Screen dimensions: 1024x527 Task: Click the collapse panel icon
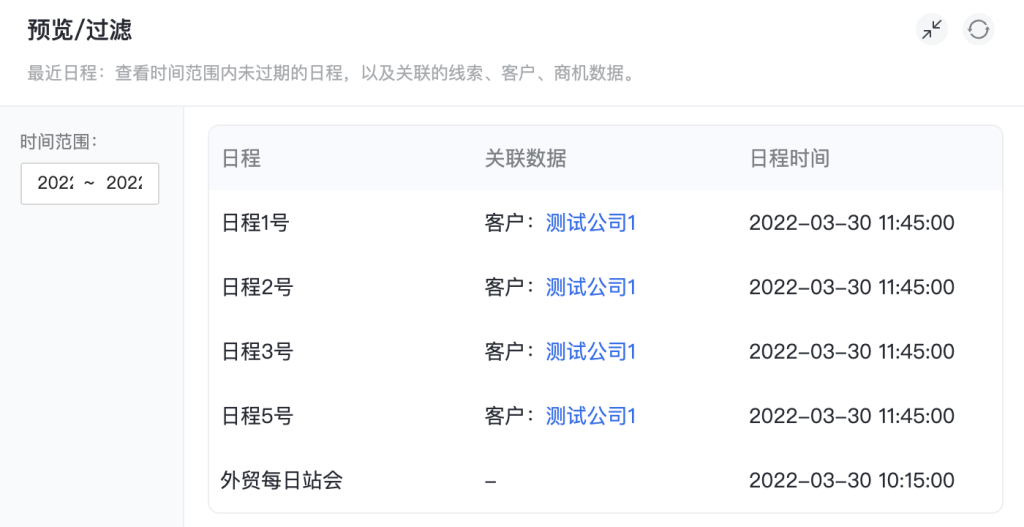[x=932, y=30]
